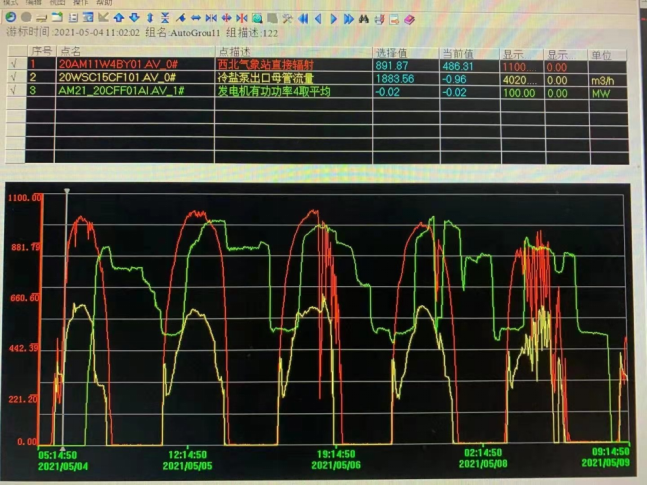Click time axis label 19:14:50 2021/05/06
Screen dimensions: 647x485
(x=336, y=459)
